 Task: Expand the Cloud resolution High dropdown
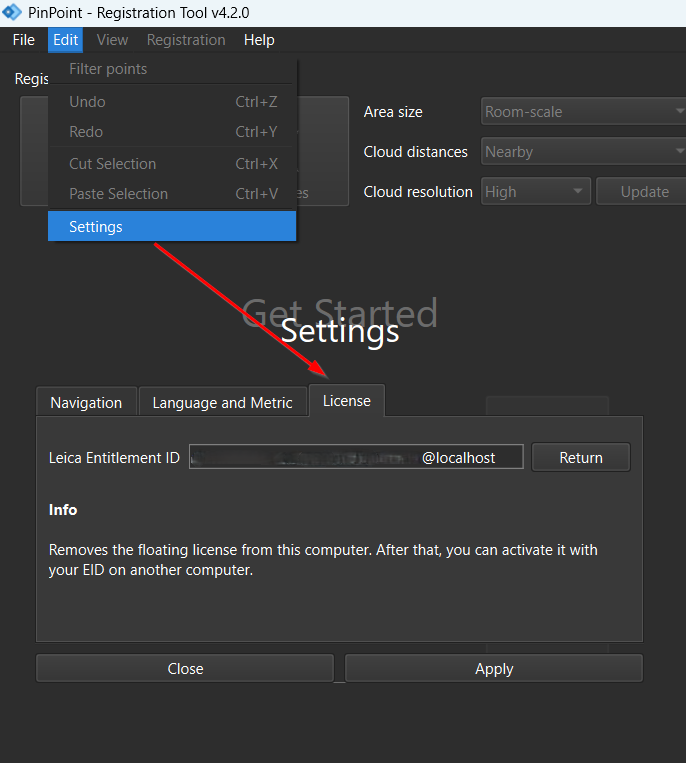click(x=536, y=191)
